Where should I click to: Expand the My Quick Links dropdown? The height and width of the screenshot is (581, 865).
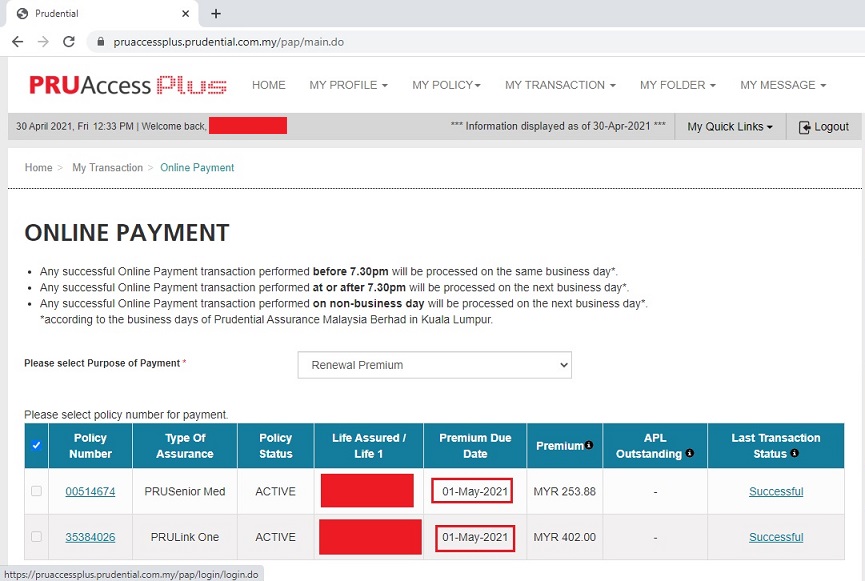[729, 127]
